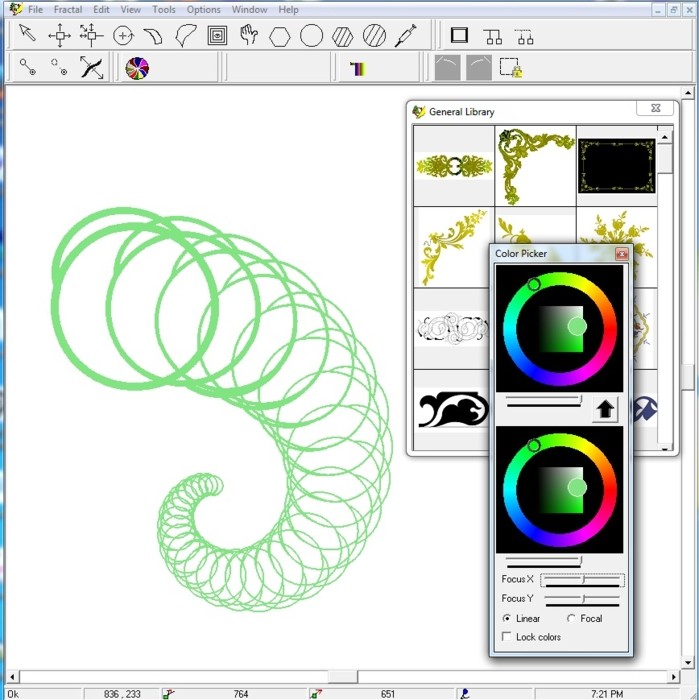Viewport: 699px width, 700px height.
Task: Click the first gray curve button
Action: click(x=447, y=67)
